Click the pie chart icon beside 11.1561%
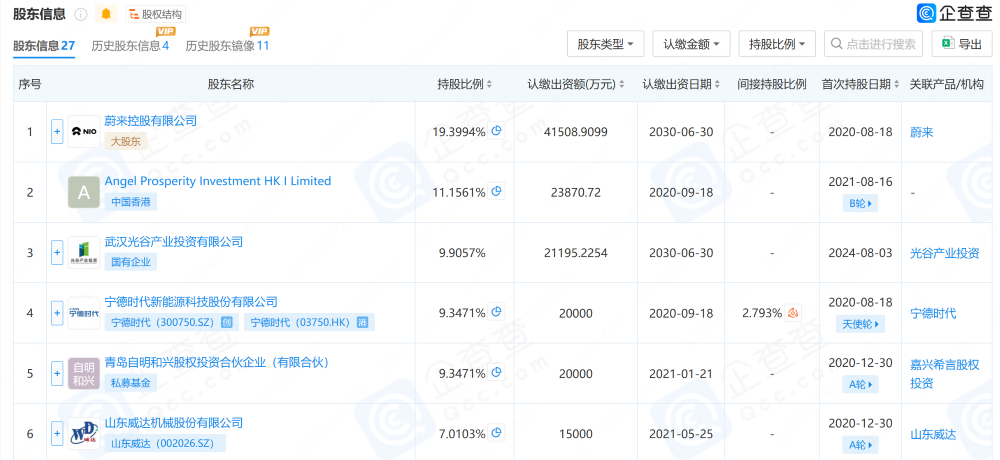1000x460 pixels. point(497,191)
